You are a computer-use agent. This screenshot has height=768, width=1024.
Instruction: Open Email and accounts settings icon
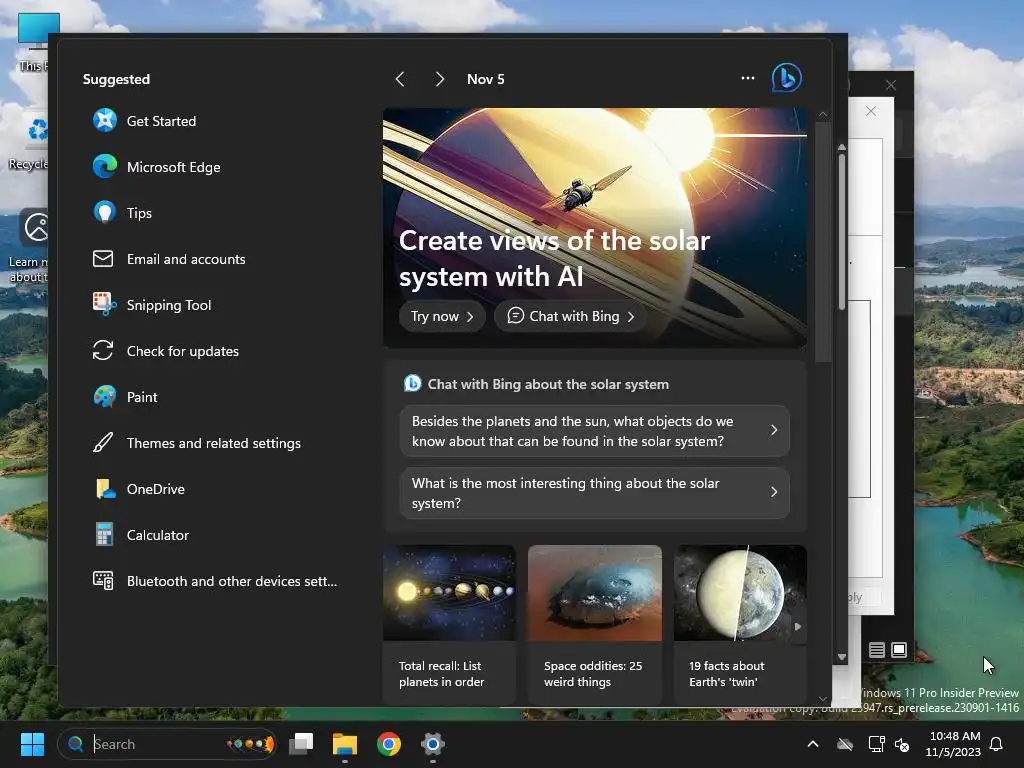click(103, 259)
